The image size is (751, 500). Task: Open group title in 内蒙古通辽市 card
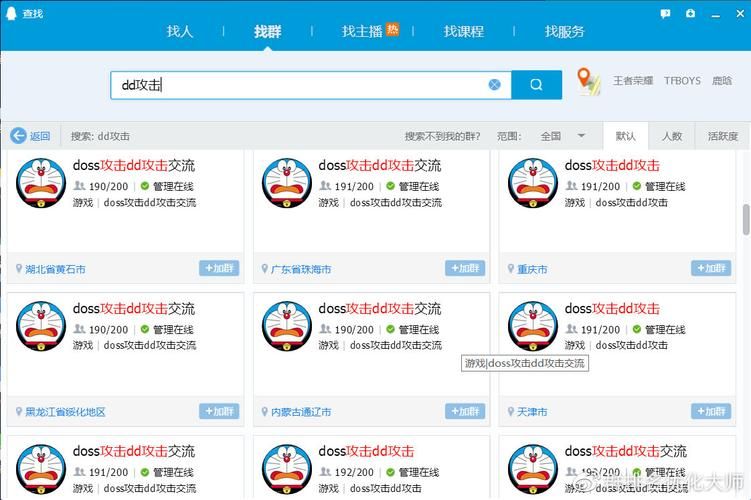[x=380, y=308]
